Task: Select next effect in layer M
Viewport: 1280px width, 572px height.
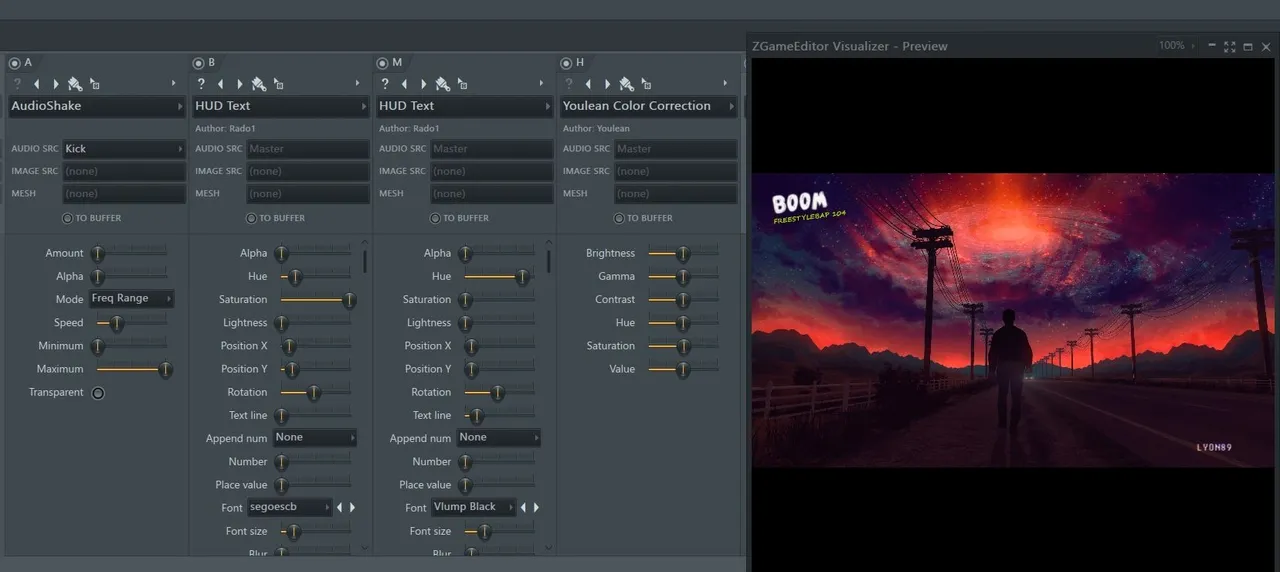Action: (x=423, y=84)
